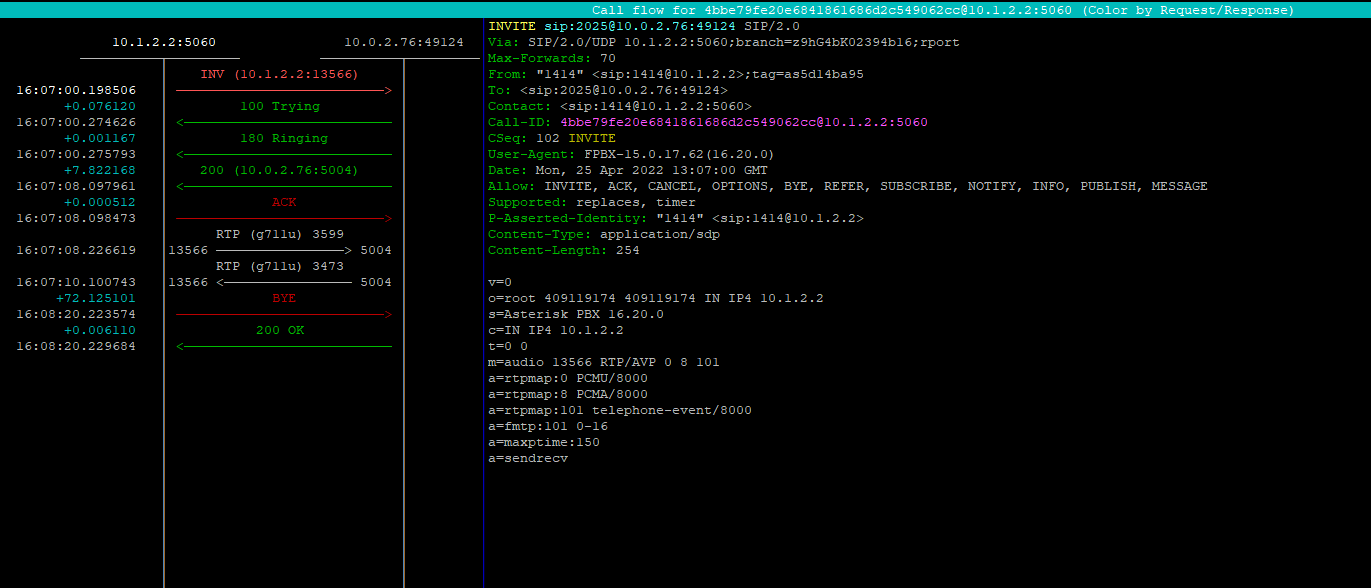Click the m=audio 13566 SDP line
The height and width of the screenshot is (588, 1371).
(603, 362)
